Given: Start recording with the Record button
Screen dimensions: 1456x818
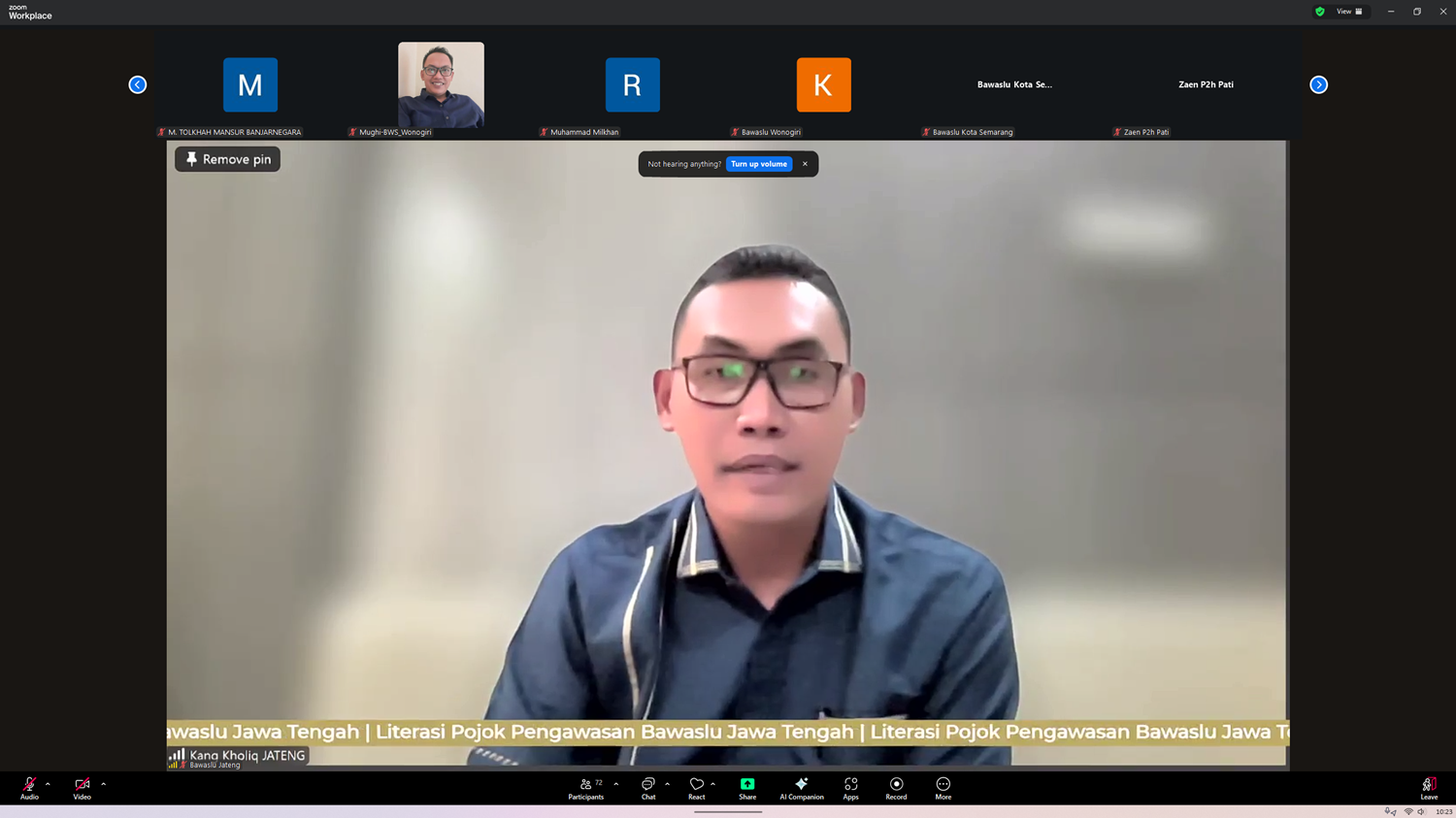Looking at the screenshot, I should pyautogui.click(x=896, y=788).
